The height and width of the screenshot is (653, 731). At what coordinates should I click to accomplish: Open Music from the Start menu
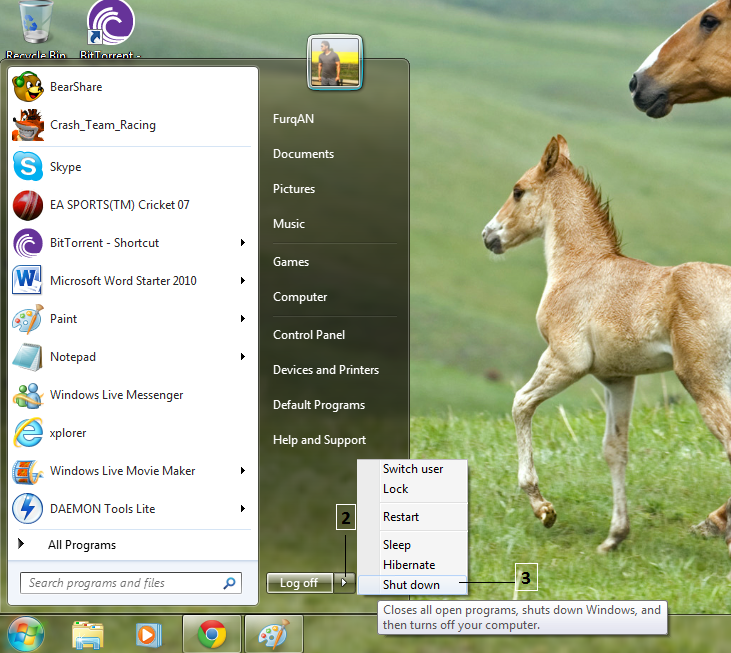289,224
